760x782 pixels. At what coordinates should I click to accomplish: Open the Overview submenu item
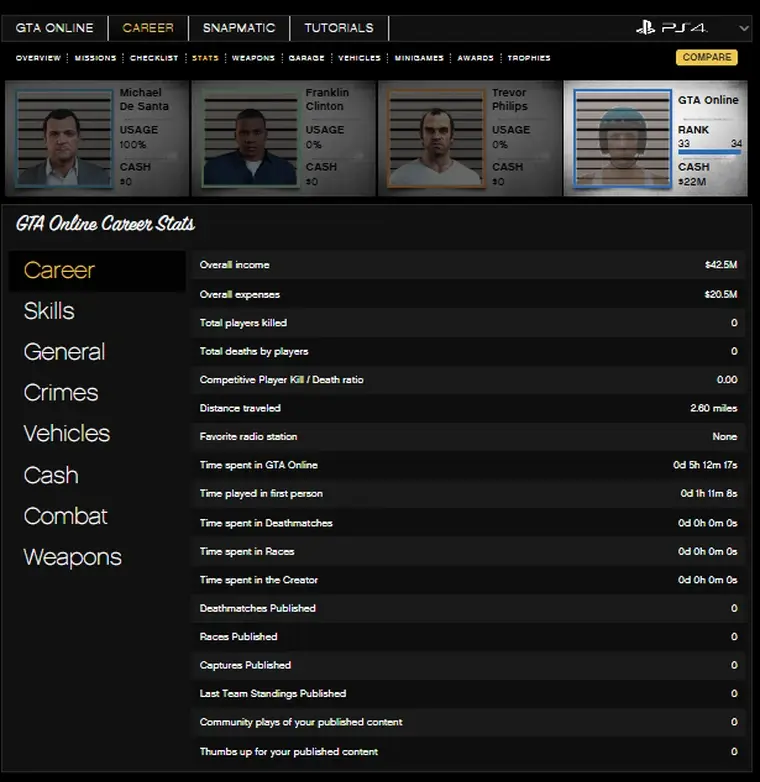(x=38, y=58)
